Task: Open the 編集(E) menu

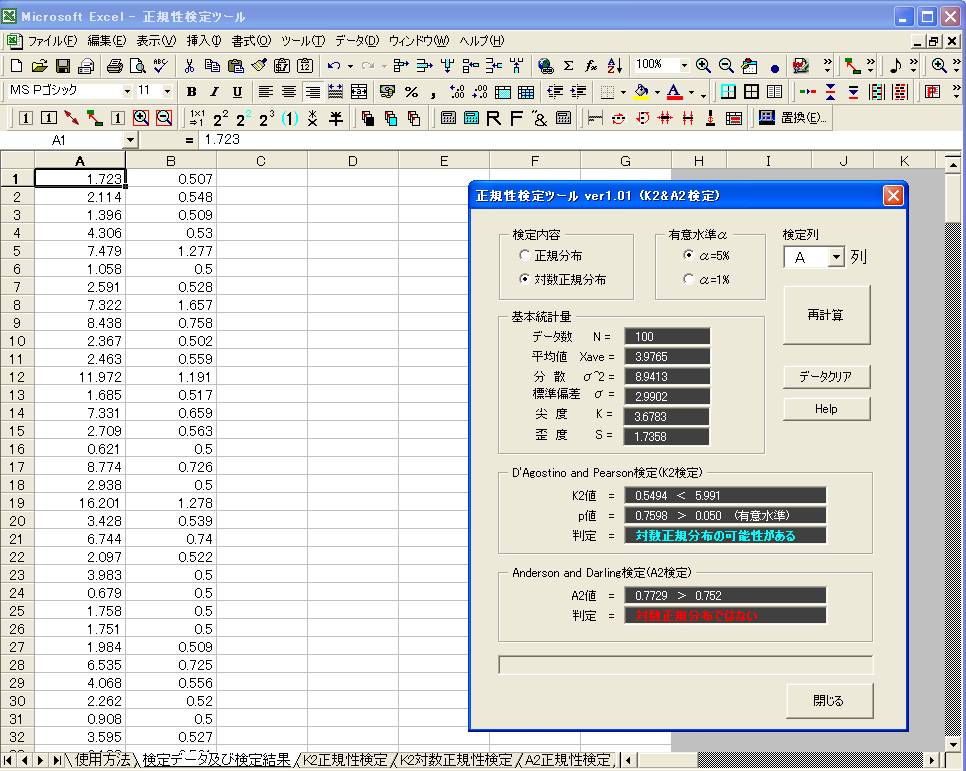Action: [107, 41]
